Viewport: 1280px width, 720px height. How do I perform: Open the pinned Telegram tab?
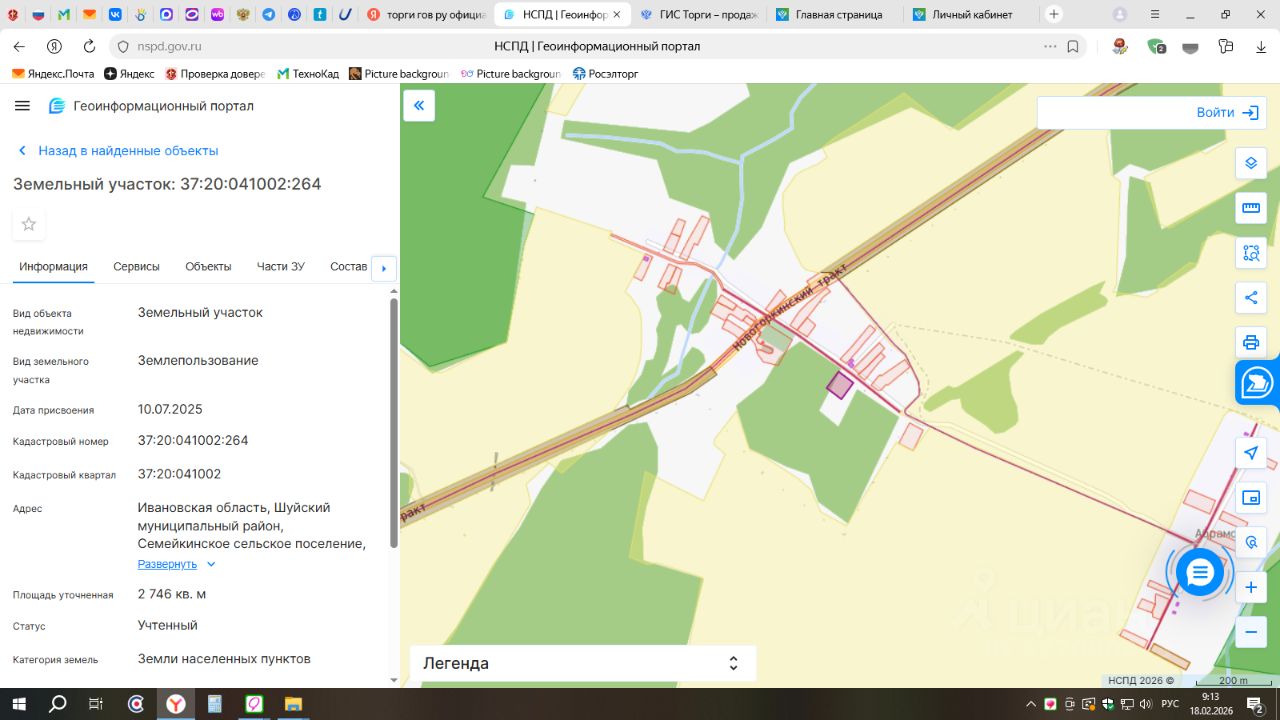pos(269,15)
